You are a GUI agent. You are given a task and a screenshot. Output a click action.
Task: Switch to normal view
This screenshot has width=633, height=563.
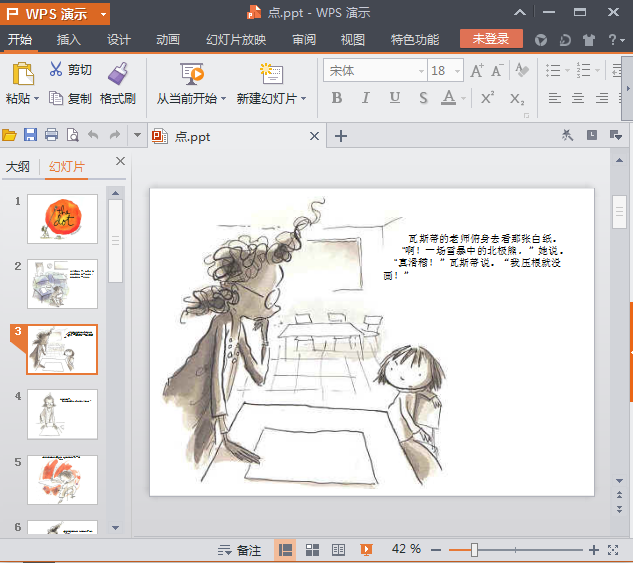(285, 550)
